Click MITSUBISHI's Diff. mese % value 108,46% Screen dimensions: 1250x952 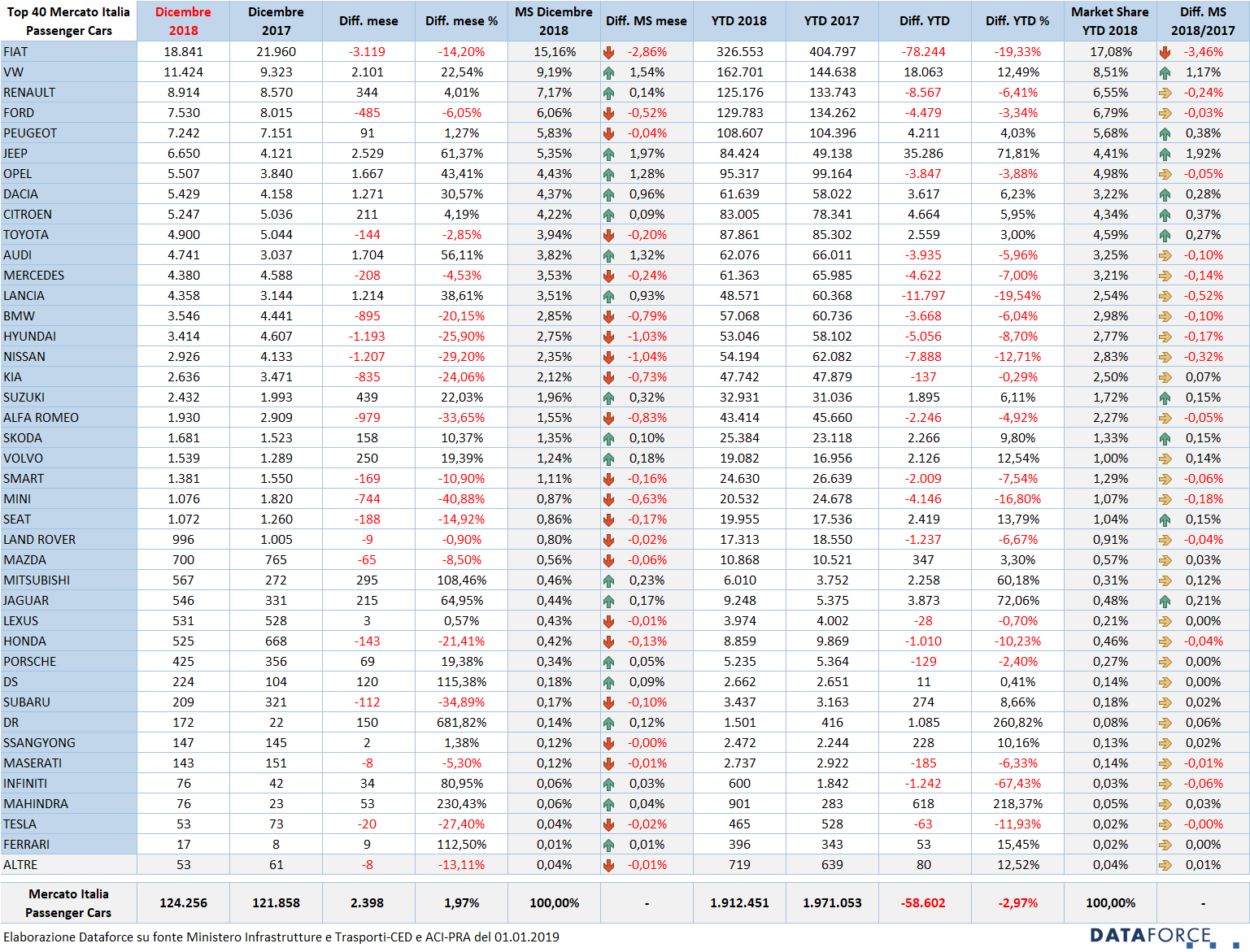(x=461, y=580)
